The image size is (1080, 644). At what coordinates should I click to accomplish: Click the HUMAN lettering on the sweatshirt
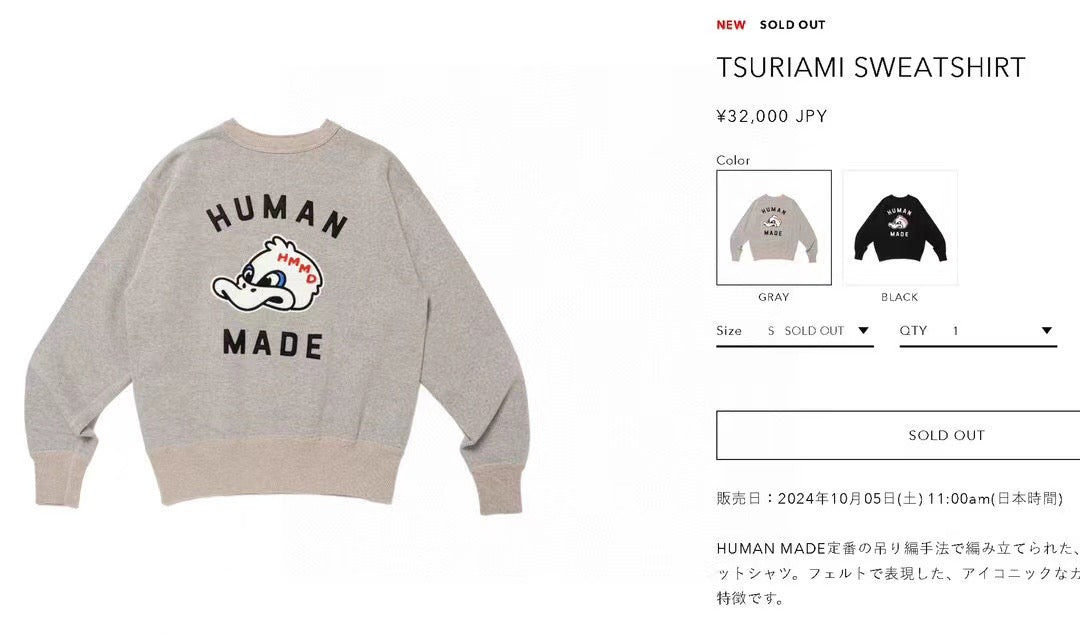click(277, 217)
